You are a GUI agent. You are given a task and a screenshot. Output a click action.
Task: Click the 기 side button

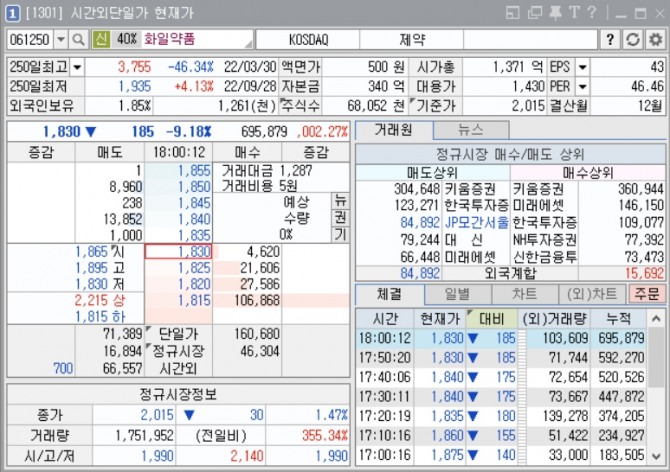point(340,234)
